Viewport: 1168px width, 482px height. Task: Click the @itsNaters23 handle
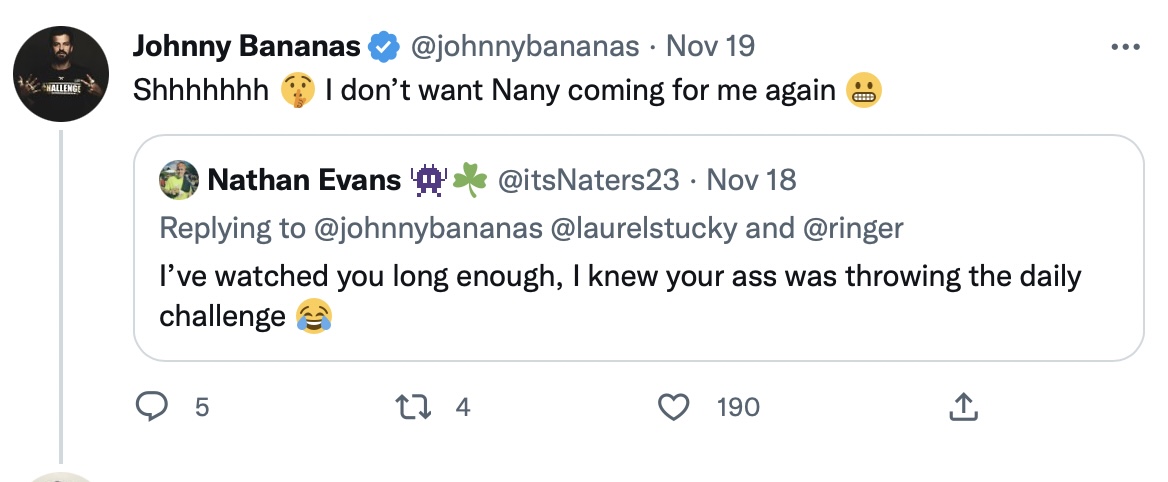point(588,180)
